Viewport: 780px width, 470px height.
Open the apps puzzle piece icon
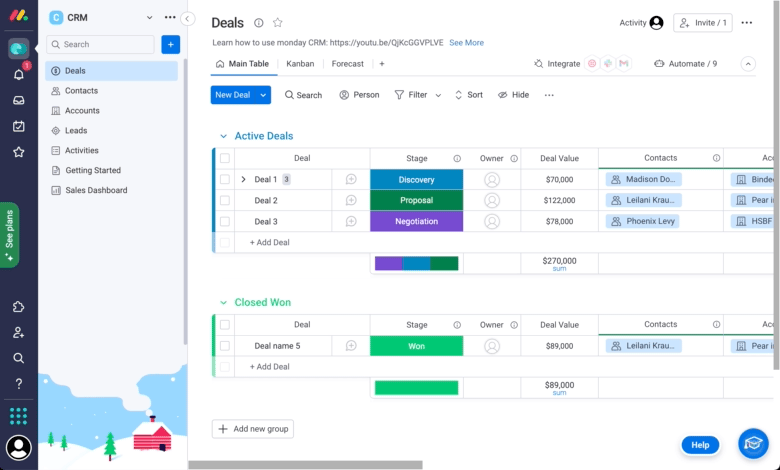click(x=18, y=307)
